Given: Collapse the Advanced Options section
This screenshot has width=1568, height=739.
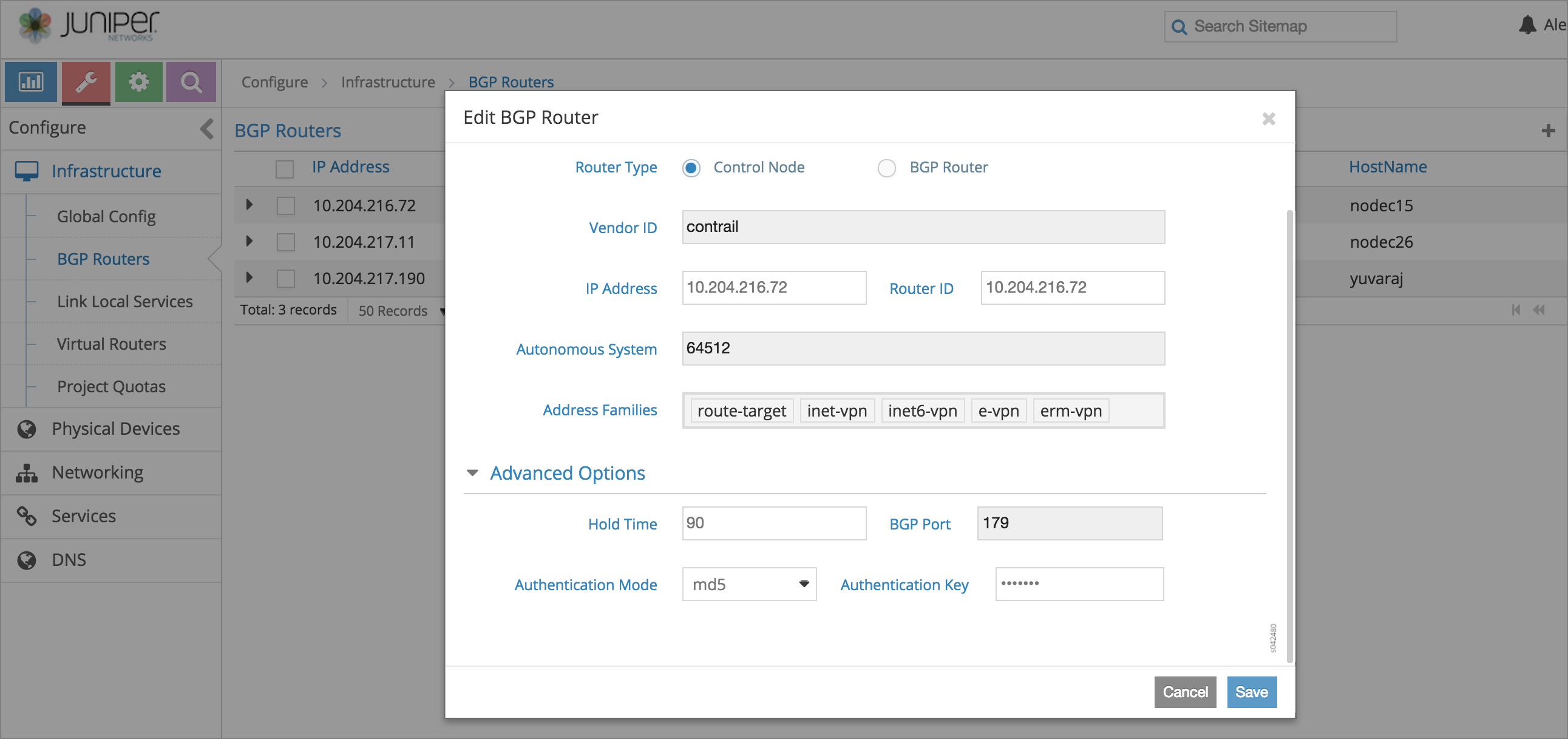Looking at the screenshot, I should (x=472, y=473).
